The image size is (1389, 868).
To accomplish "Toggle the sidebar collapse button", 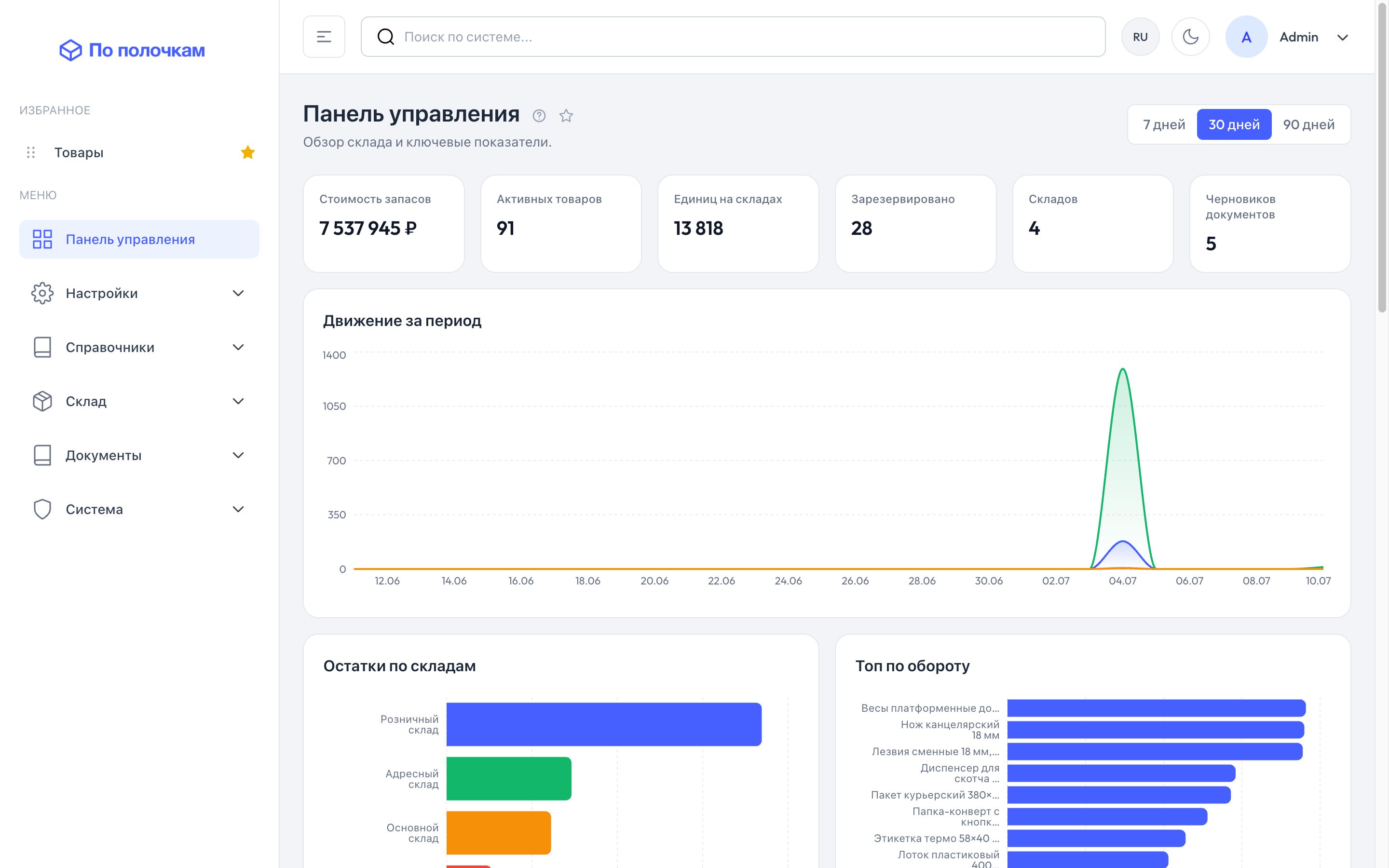I will point(324,37).
